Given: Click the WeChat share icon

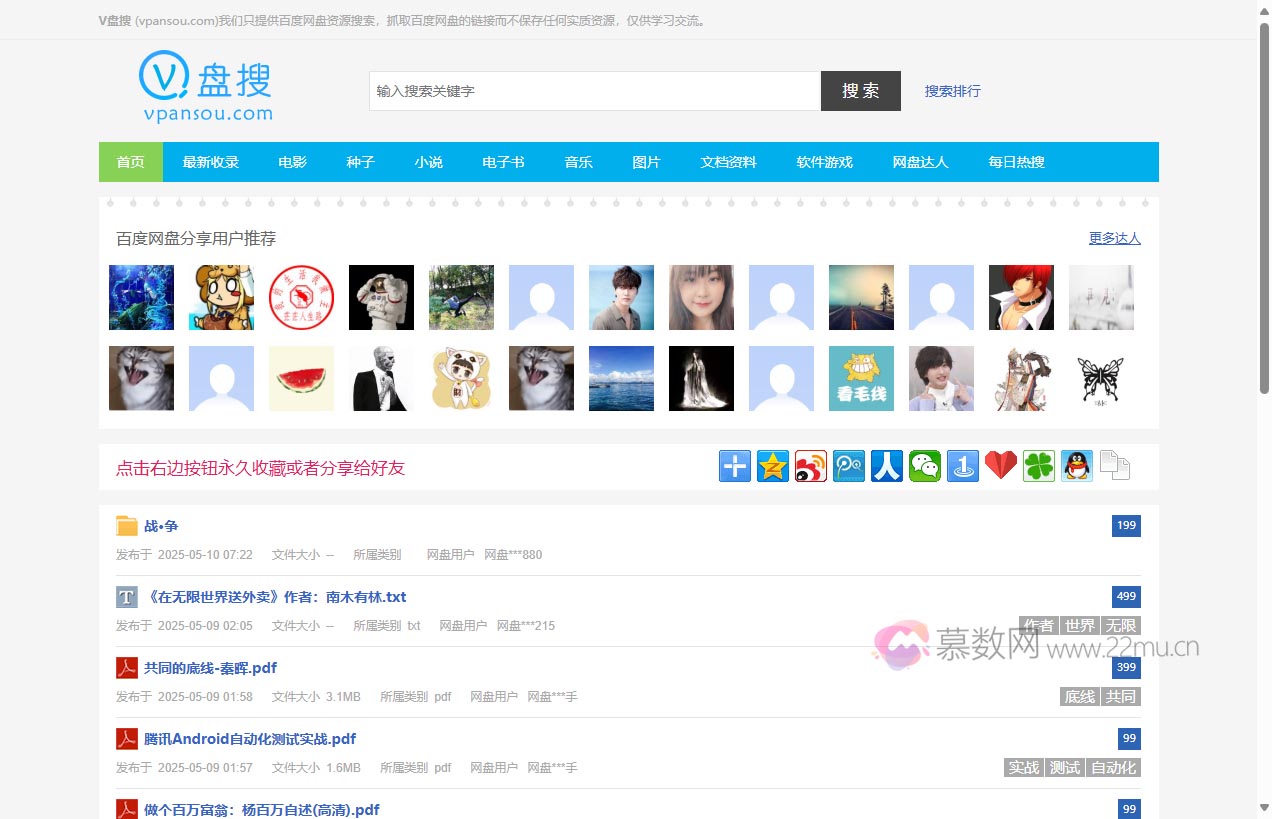Looking at the screenshot, I should (925, 466).
